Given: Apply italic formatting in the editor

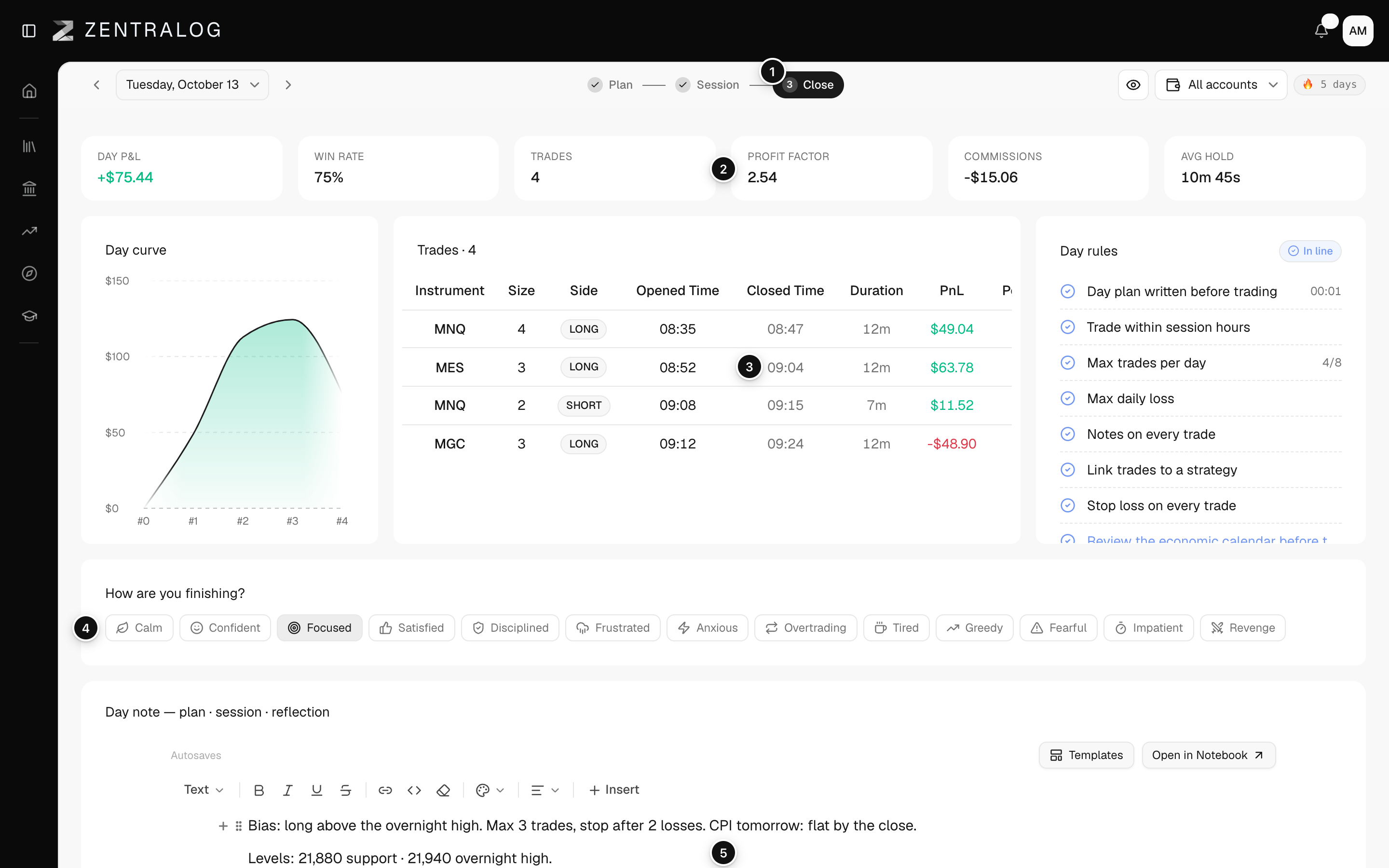Looking at the screenshot, I should coord(287,790).
